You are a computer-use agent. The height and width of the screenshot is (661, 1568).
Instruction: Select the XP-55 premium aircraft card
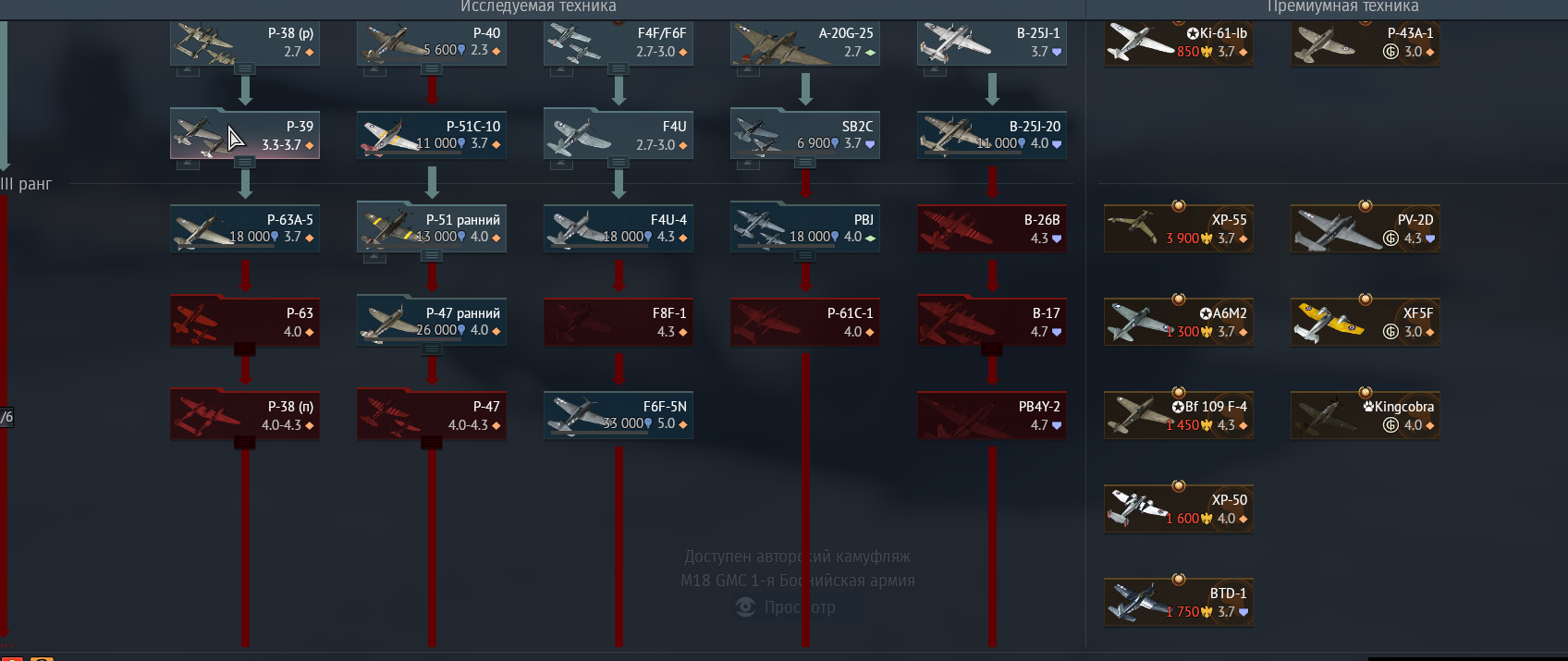(x=1179, y=228)
